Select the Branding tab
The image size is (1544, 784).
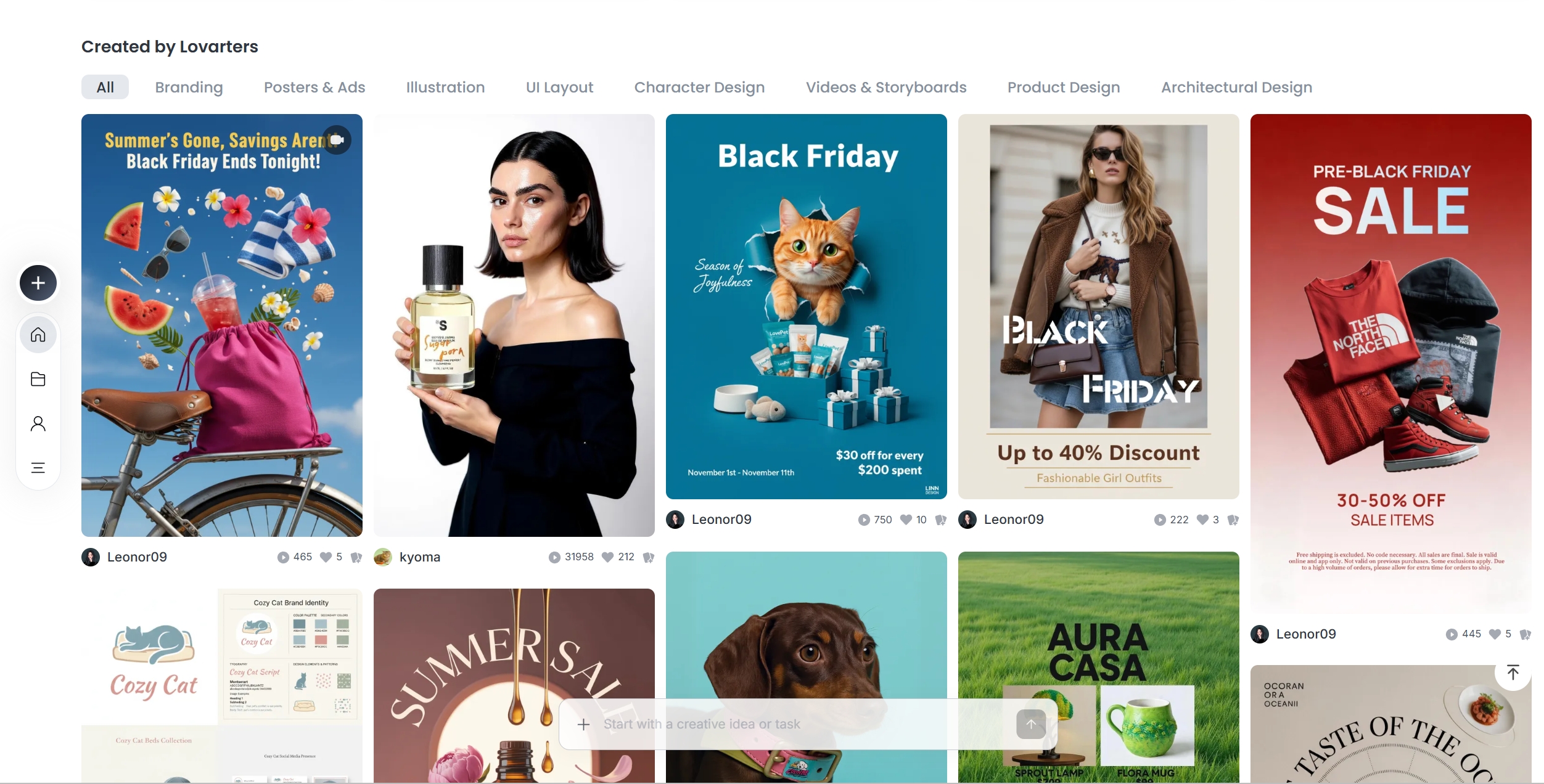point(189,87)
